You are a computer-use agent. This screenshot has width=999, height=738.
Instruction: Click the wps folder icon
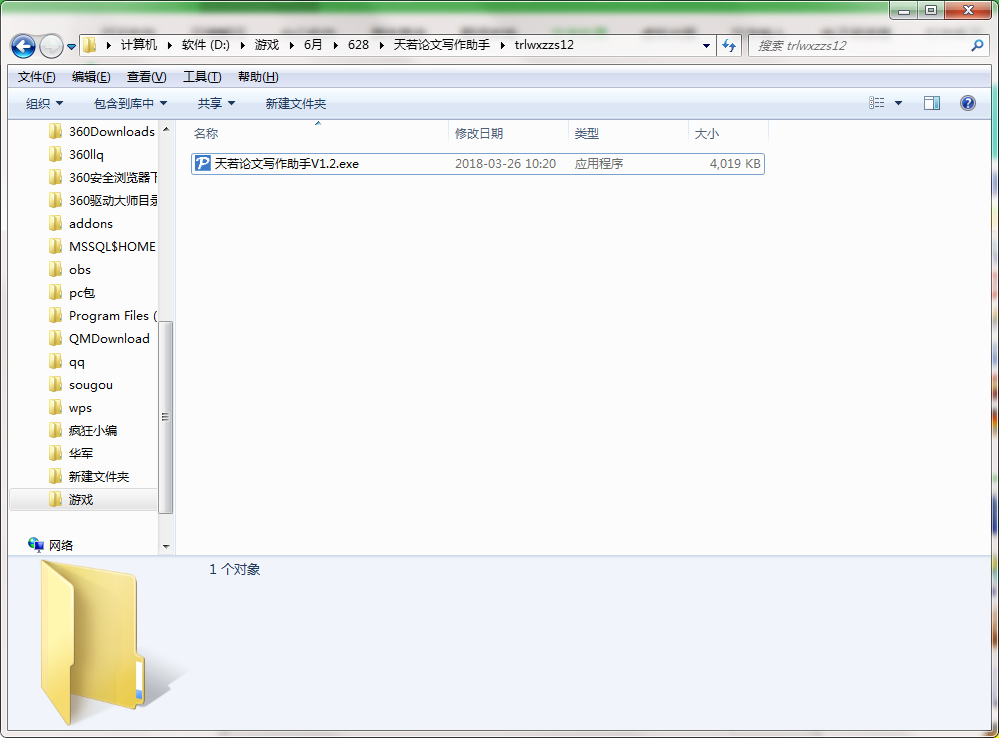tap(55, 408)
